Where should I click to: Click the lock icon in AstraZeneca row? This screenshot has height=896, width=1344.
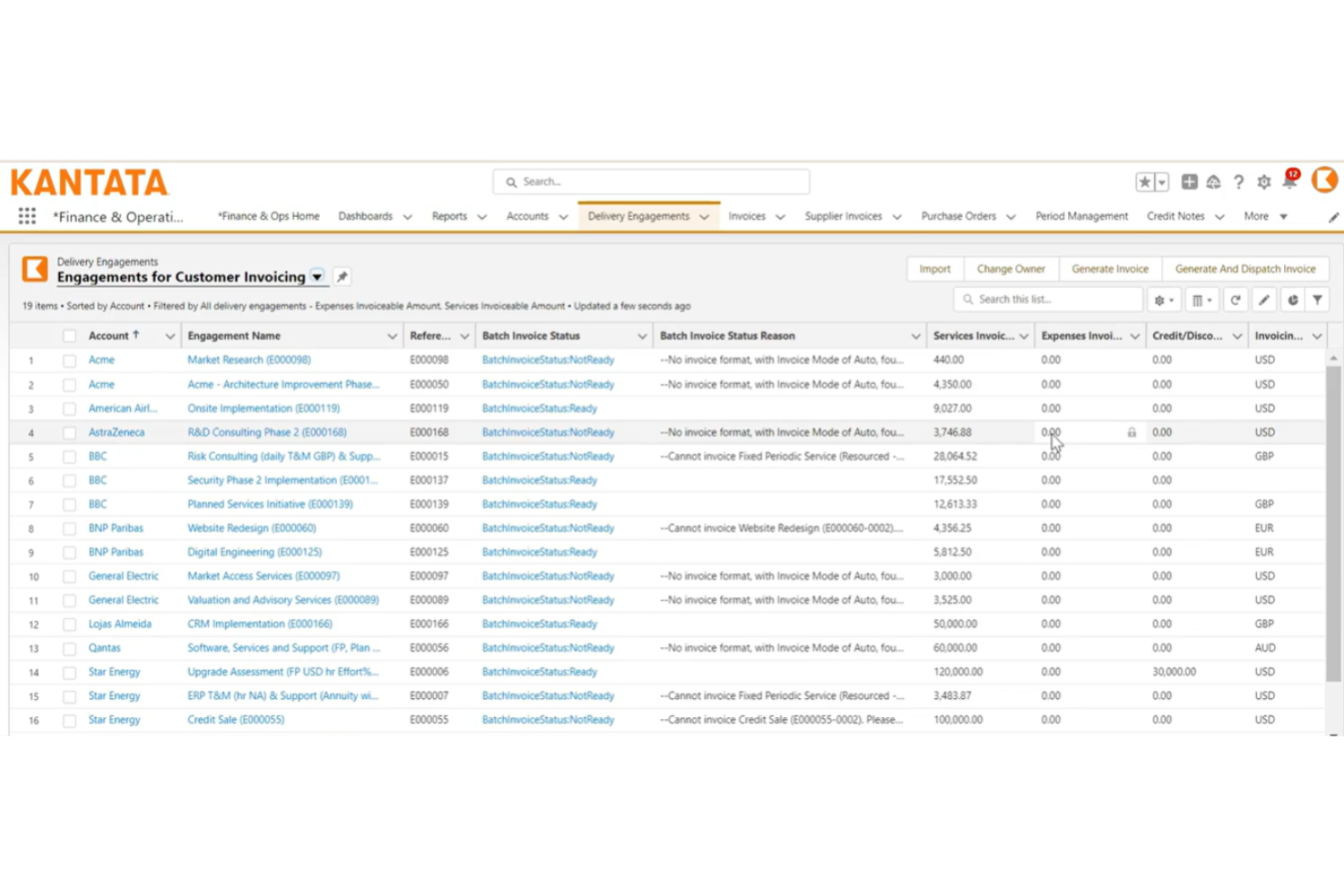click(1132, 433)
